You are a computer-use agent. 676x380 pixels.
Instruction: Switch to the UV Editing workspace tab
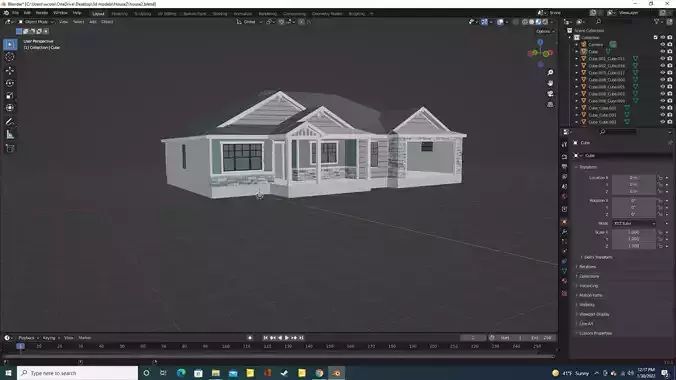click(x=167, y=14)
